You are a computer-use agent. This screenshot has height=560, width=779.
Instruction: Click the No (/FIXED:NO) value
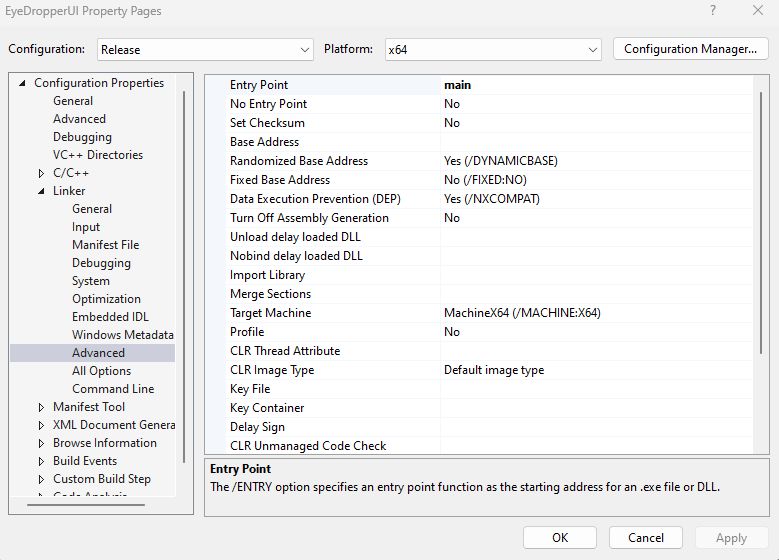[x=485, y=180]
